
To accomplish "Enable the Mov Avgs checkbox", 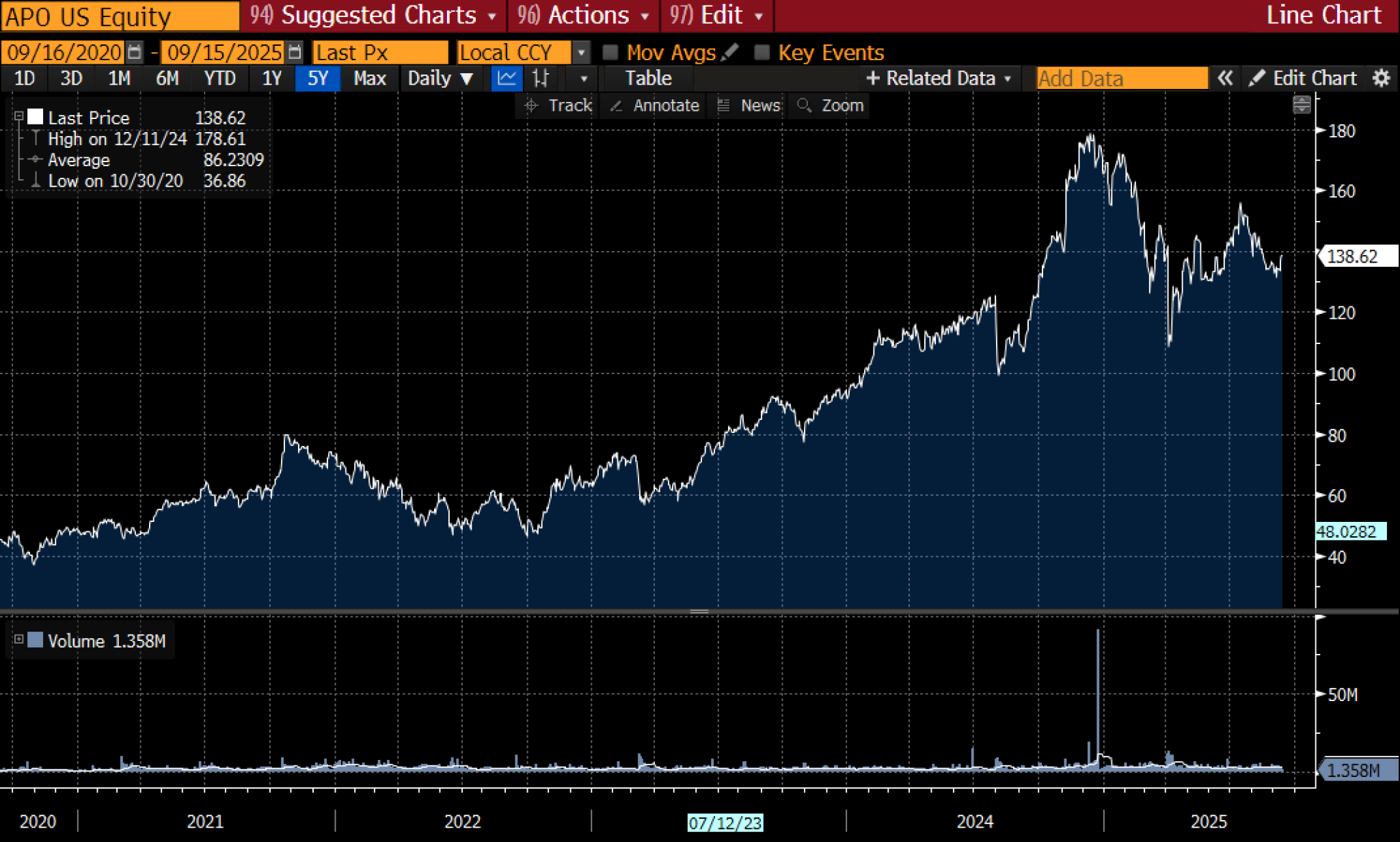I will click(x=610, y=53).
